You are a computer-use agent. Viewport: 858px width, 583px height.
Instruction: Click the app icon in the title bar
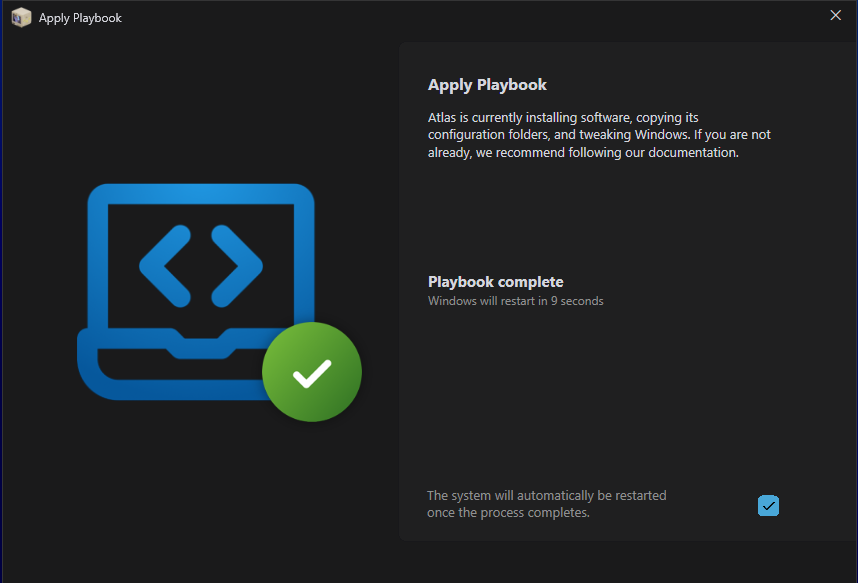[21, 17]
